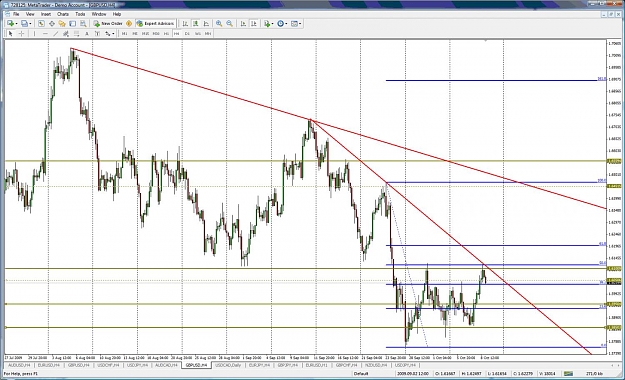Set timeframe to M5
This screenshot has width=625, height=380.
tap(135, 33)
